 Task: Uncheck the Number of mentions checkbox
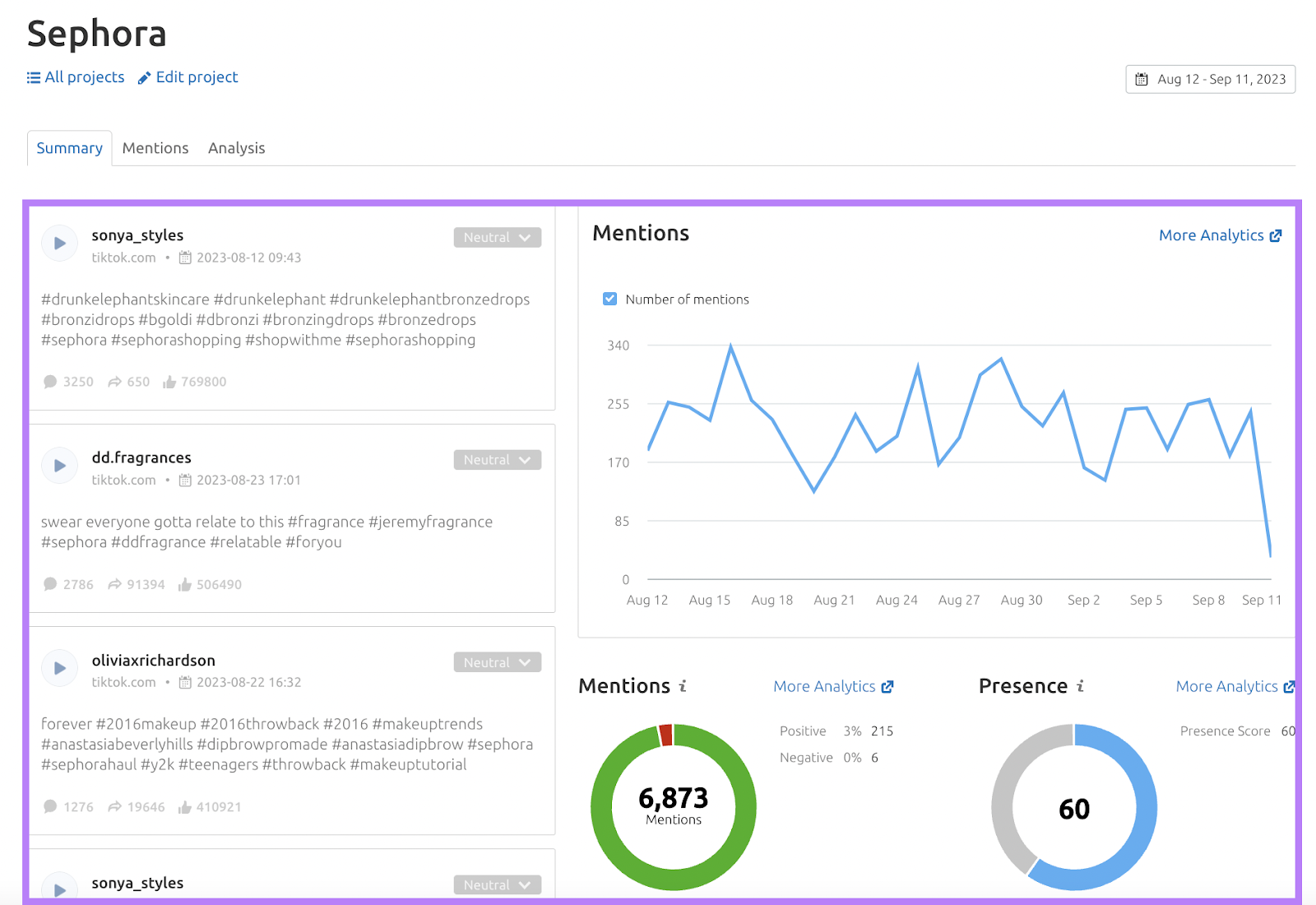[x=609, y=299]
